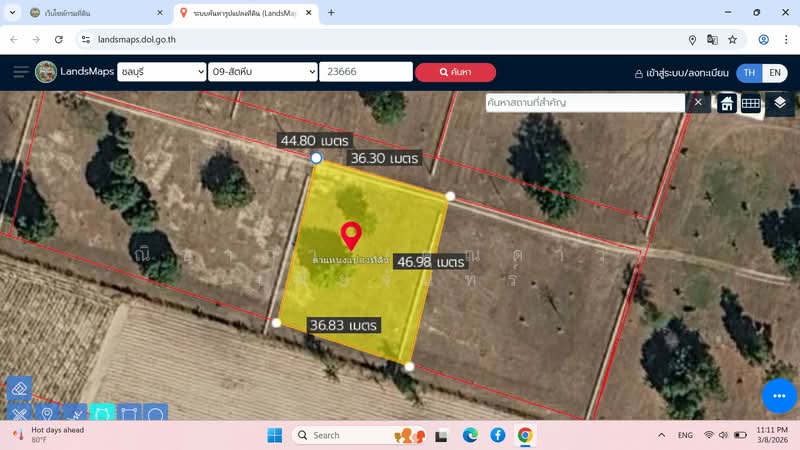Clear the place search box with X
This screenshot has height=450, width=800.
tap(698, 102)
